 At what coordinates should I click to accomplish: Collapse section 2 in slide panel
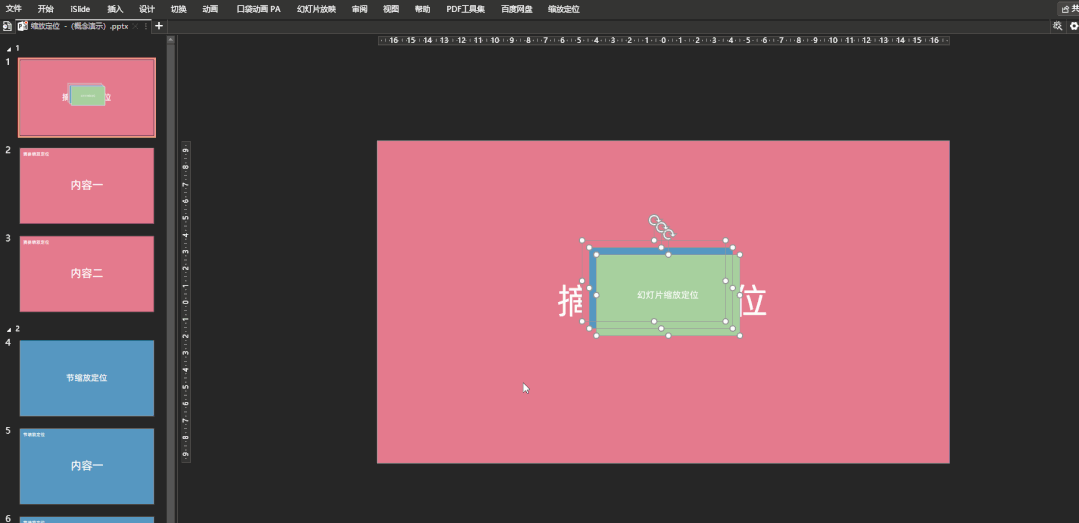[9, 329]
